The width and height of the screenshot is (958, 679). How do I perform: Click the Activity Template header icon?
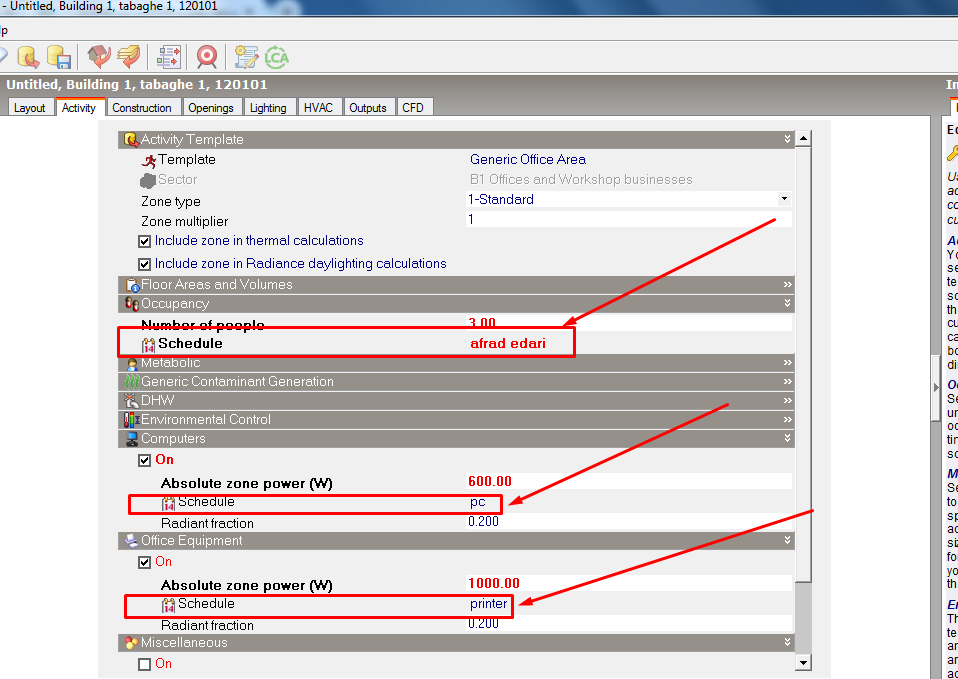coord(131,140)
